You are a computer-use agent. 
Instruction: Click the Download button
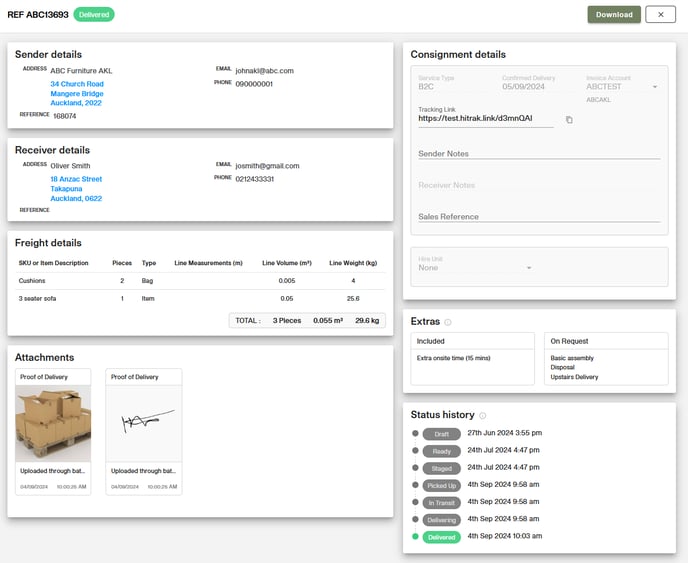pos(614,14)
